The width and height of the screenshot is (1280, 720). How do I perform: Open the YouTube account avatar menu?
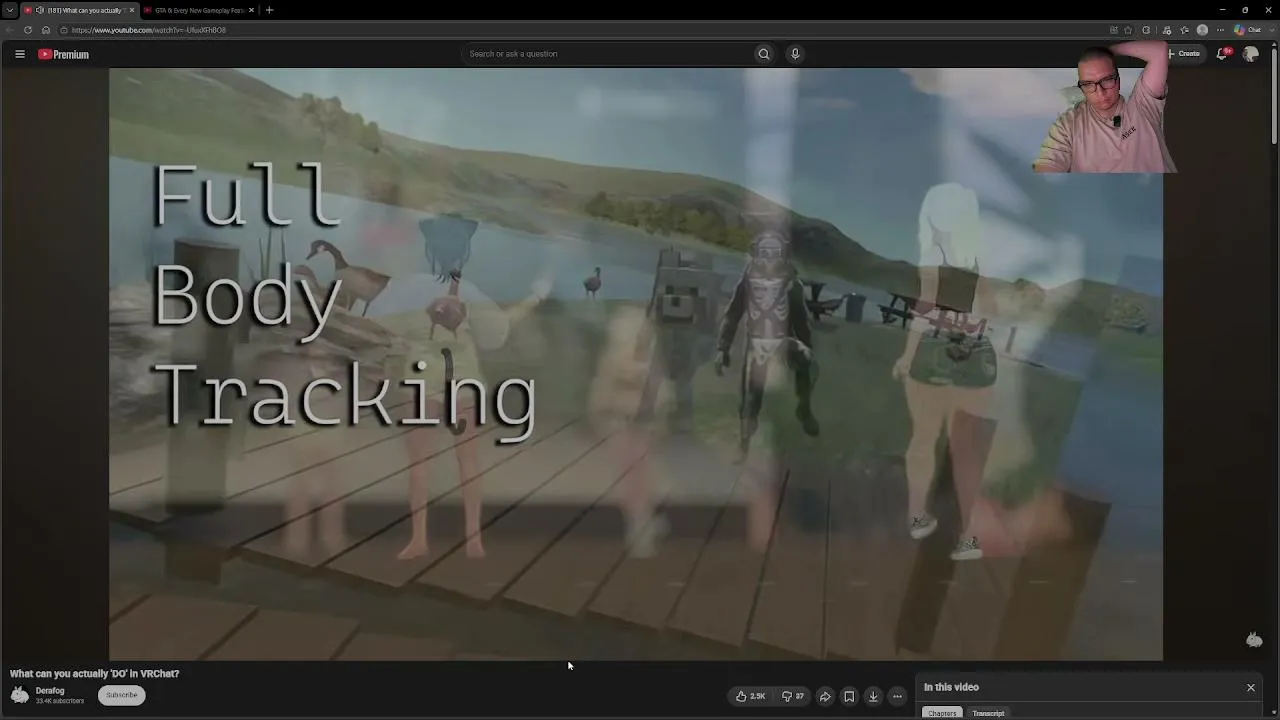(x=1250, y=54)
